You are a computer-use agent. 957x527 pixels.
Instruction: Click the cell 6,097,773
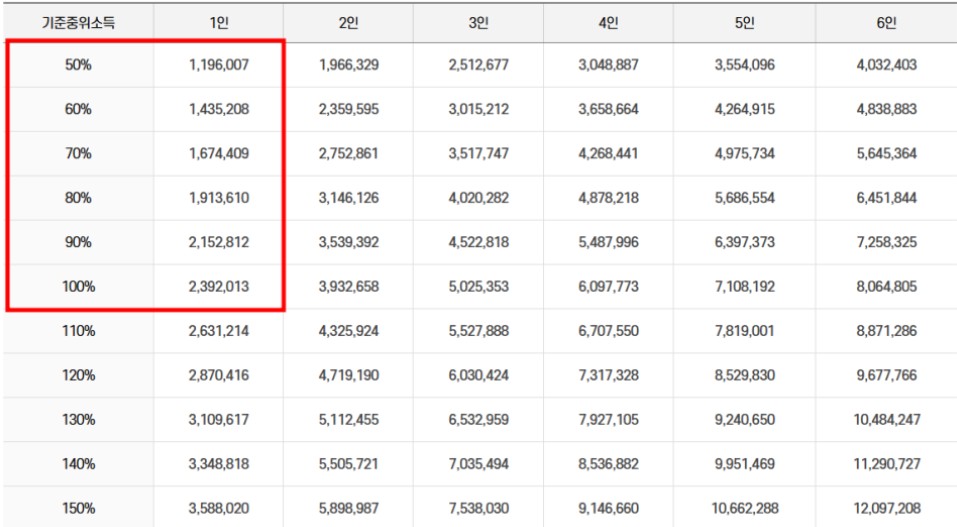pyautogui.click(x=609, y=286)
